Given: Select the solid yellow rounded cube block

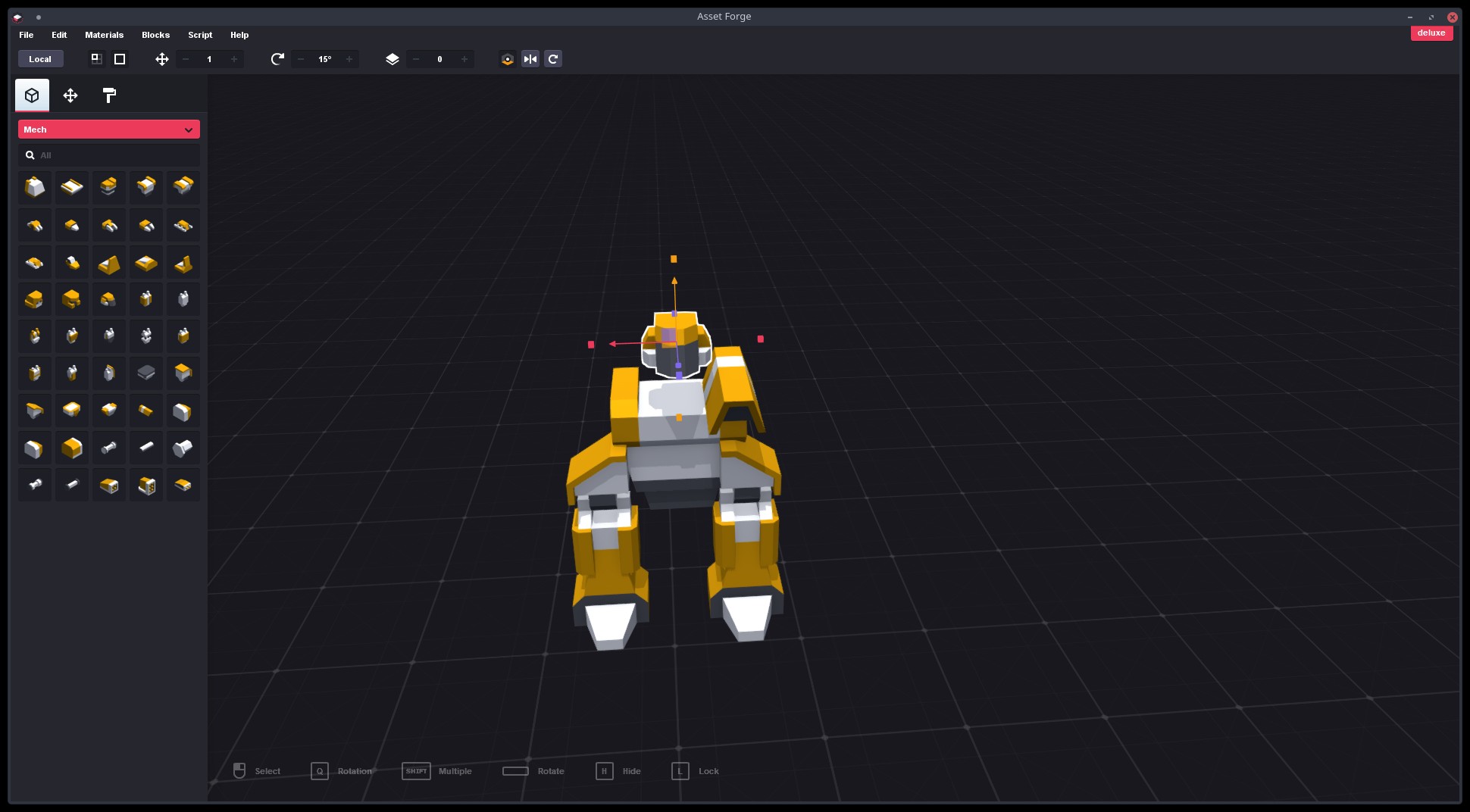Looking at the screenshot, I should (72, 447).
